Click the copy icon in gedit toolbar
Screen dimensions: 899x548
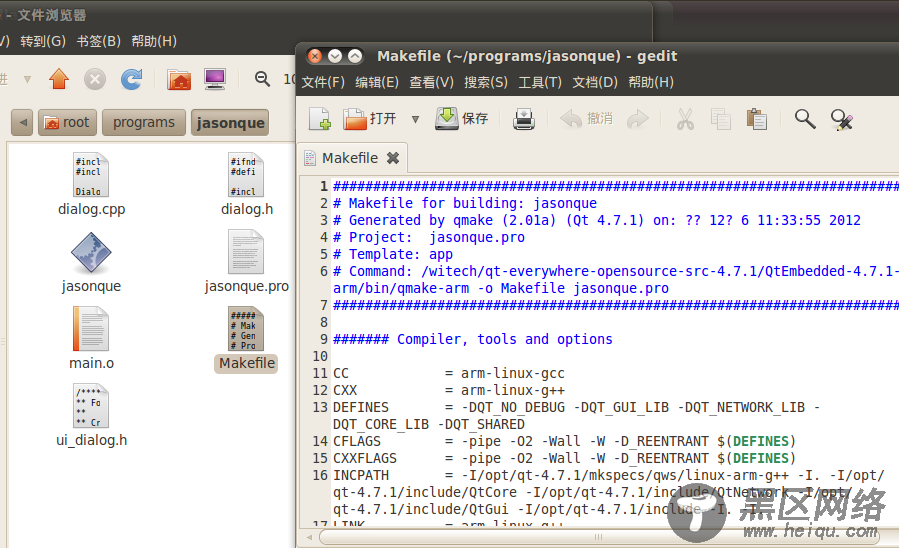(721, 119)
